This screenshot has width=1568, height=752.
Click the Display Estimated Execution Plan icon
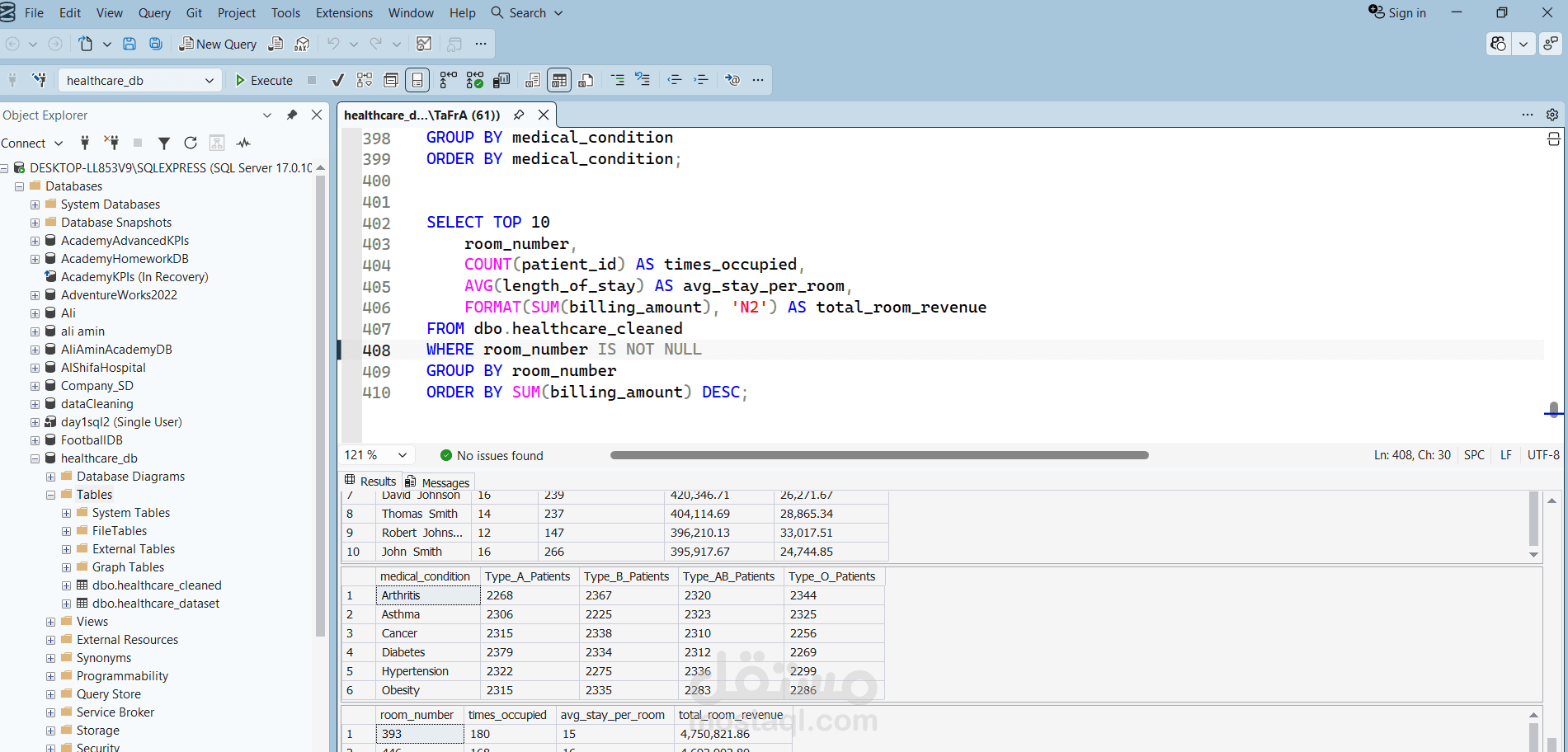365,80
